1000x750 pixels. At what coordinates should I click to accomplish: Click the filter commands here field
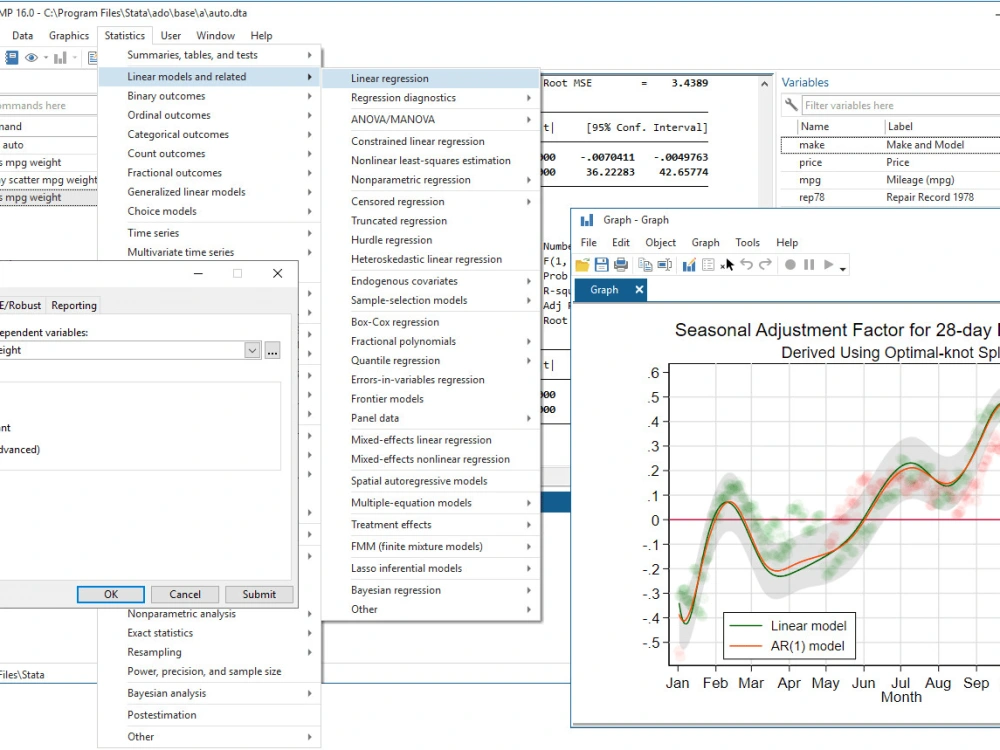(47, 105)
